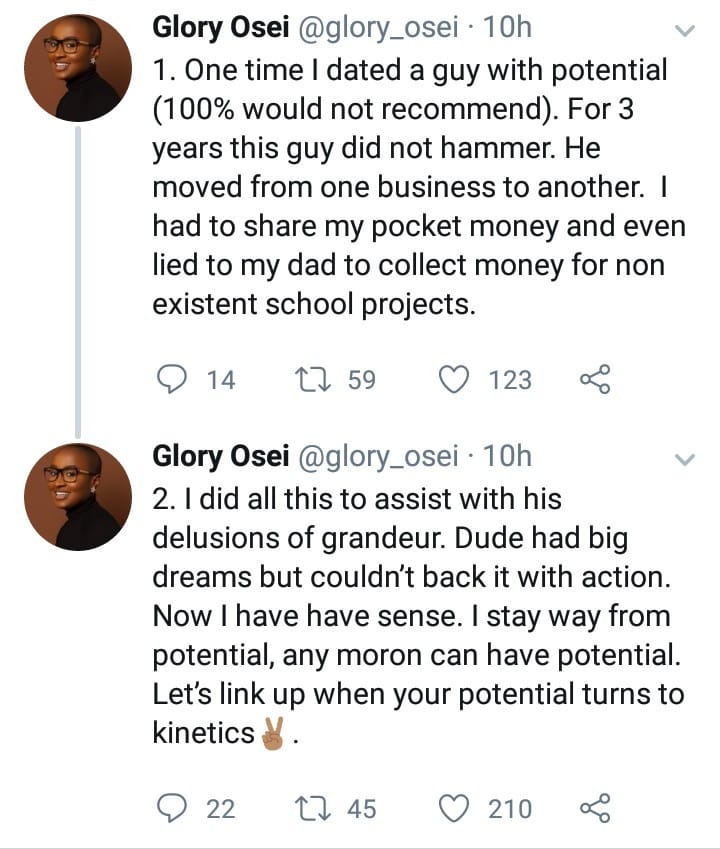This screenshot has height=849, width=720.
Task: Share the second tweet about kinetics
Action: [x=594, y=808]
